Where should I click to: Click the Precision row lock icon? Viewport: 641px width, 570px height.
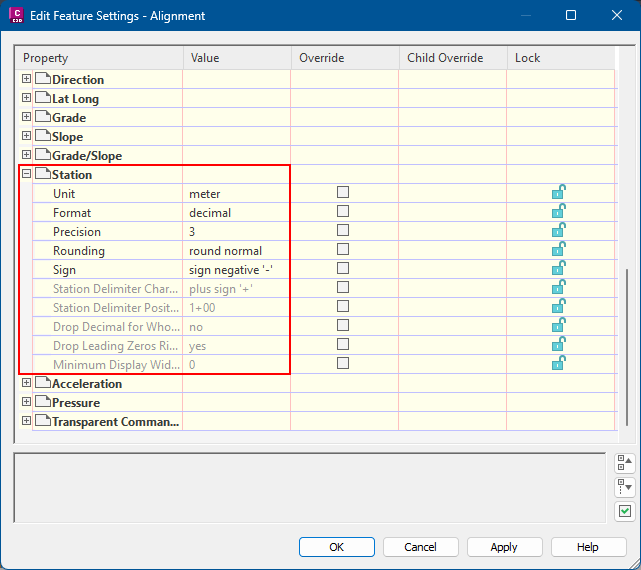pyautogui.click(x=559, y=230)
